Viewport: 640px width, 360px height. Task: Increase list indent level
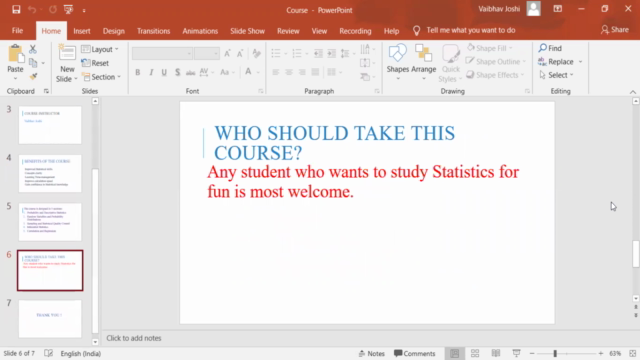click(331, 53)
